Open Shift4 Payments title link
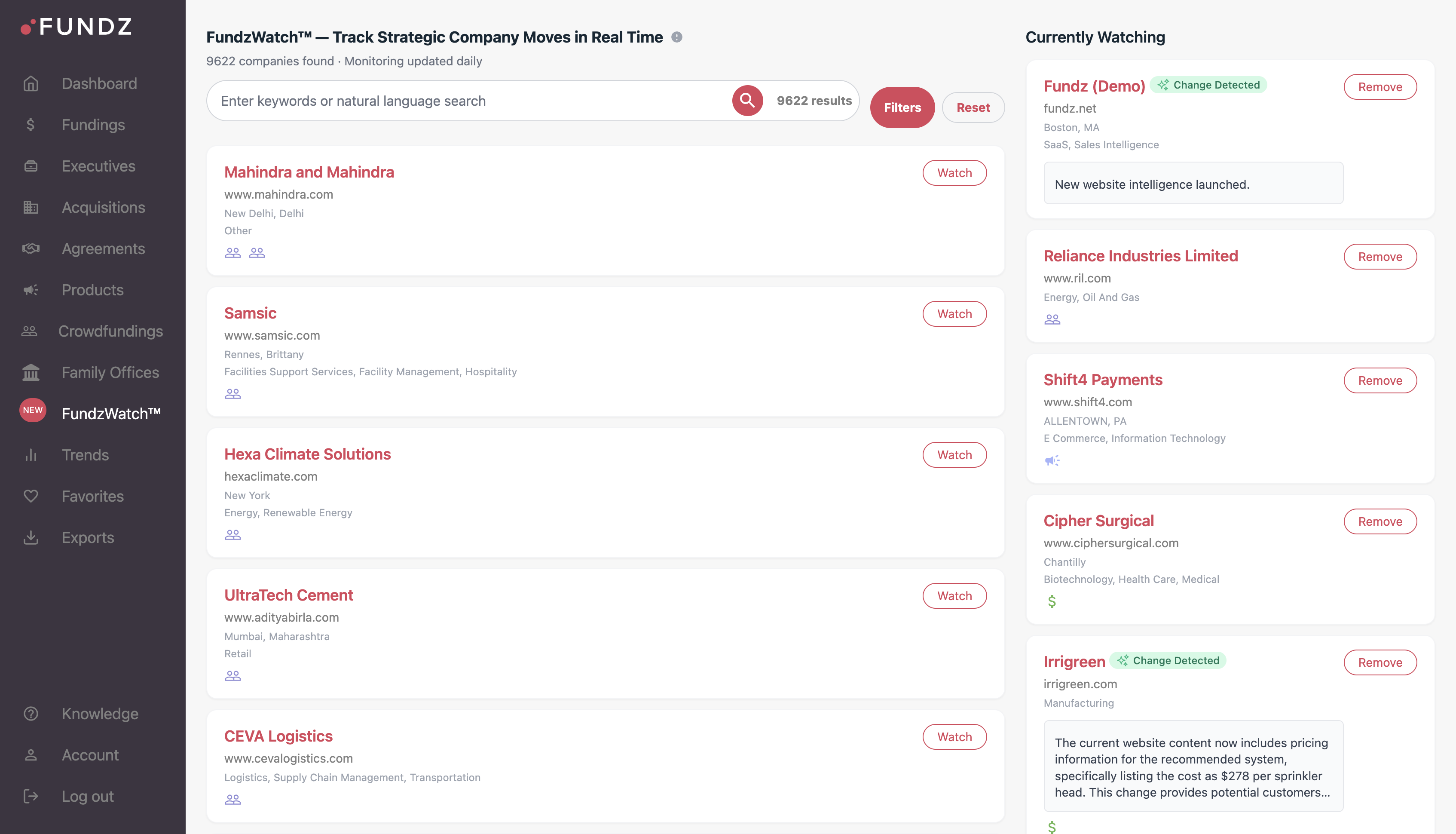 (1103, 379)
